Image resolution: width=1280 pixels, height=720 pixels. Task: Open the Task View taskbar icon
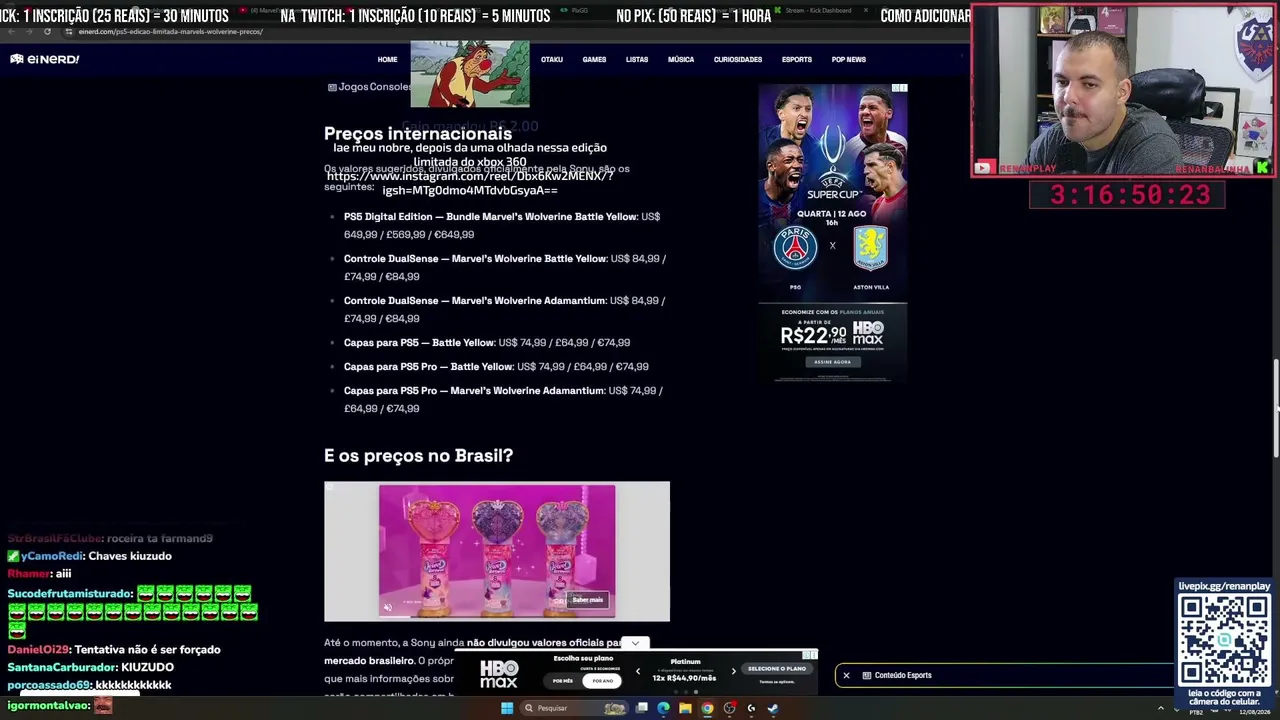coord(641,708)
